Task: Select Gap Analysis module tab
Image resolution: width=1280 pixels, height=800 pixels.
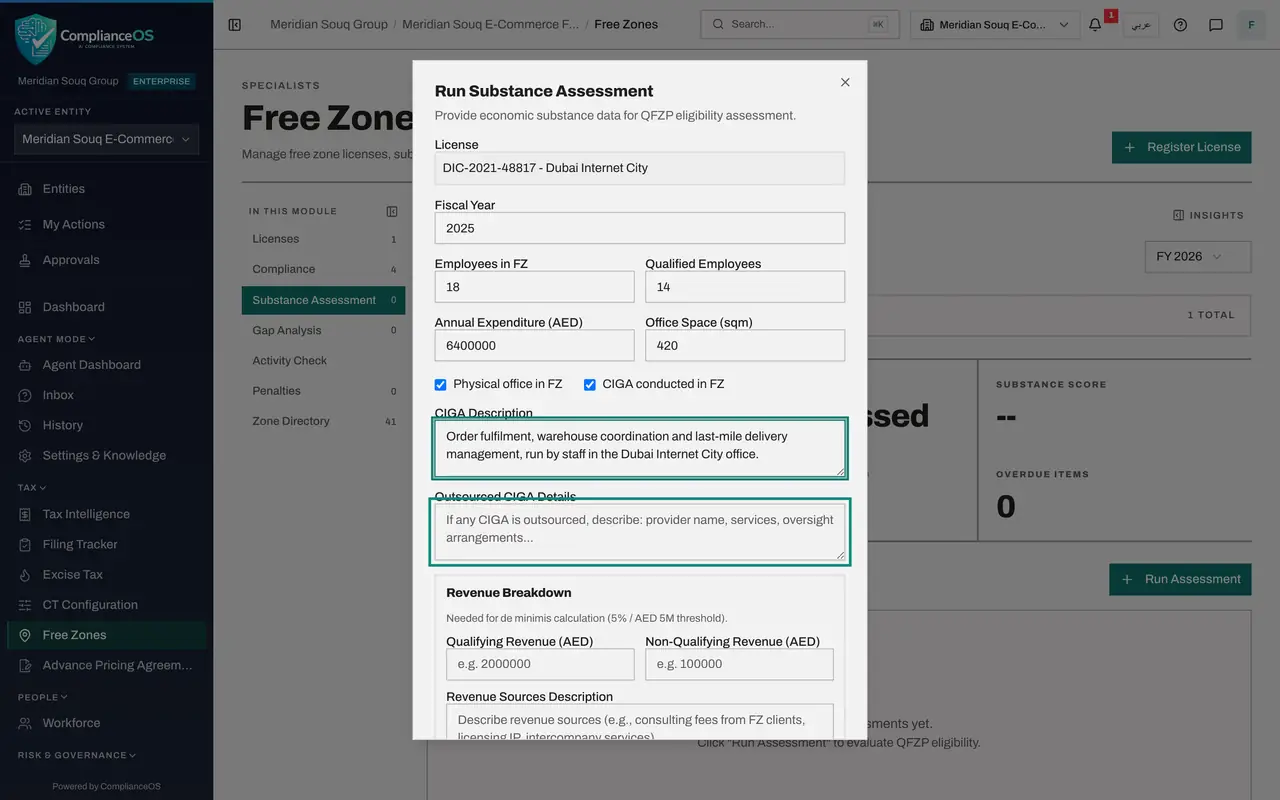Action: pos(323,330)
